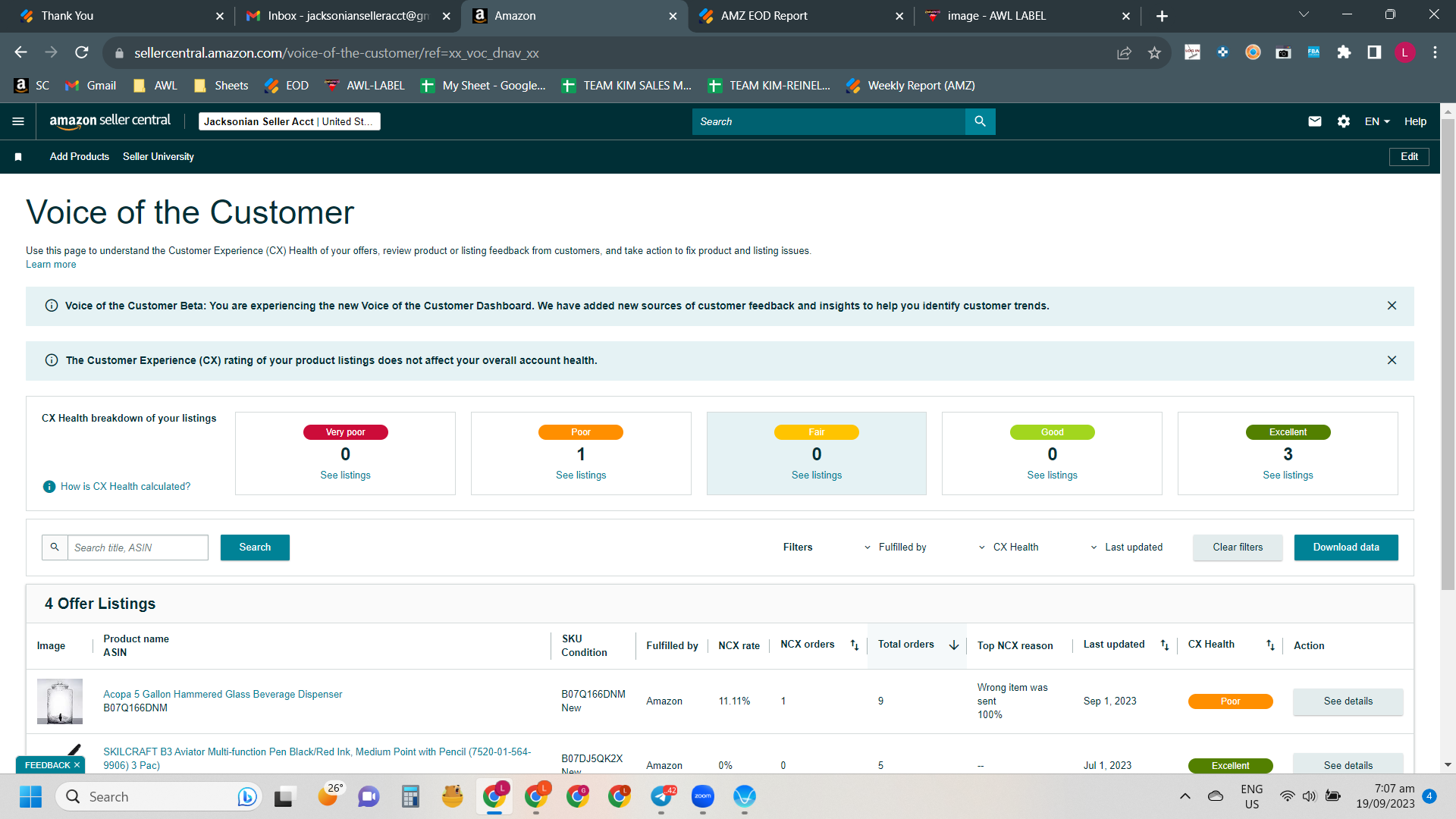Reload the page with browser refresh button
The height and width of the screenshot is (819, 1456).
pyautogui.click(x=82, y=52)
